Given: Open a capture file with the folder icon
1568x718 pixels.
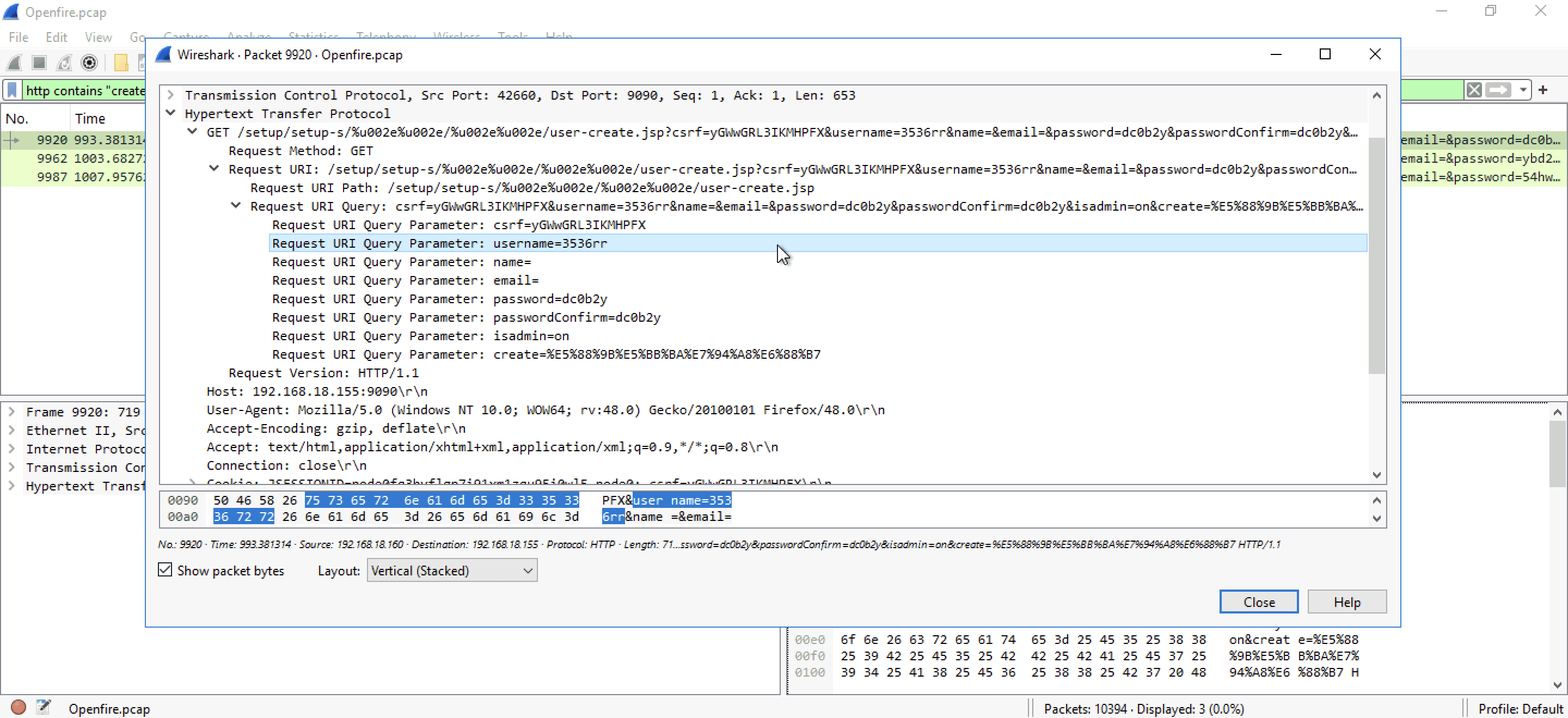Looking at the screenshot, I should point(121,63).
